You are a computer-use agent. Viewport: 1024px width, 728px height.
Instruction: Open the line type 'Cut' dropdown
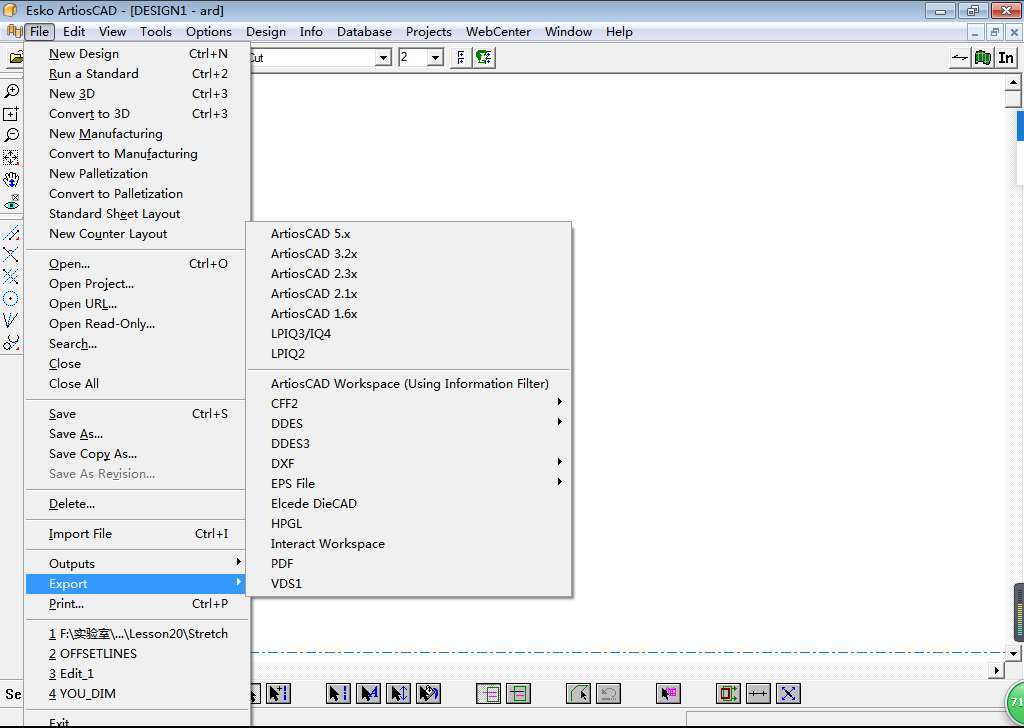[x=382, y=58]
